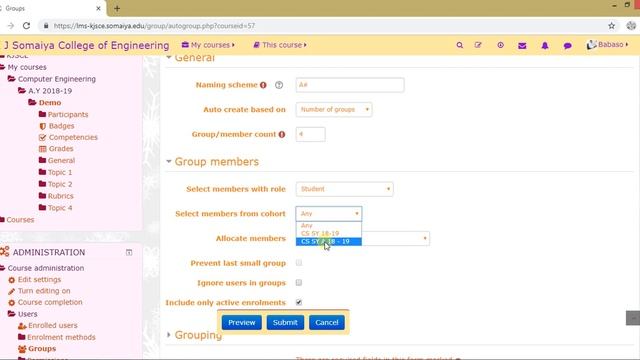The height and width of the screenshot is (360, 640).
Task: Click the site lock icon in address bar
Action: [x=46, y=26]
